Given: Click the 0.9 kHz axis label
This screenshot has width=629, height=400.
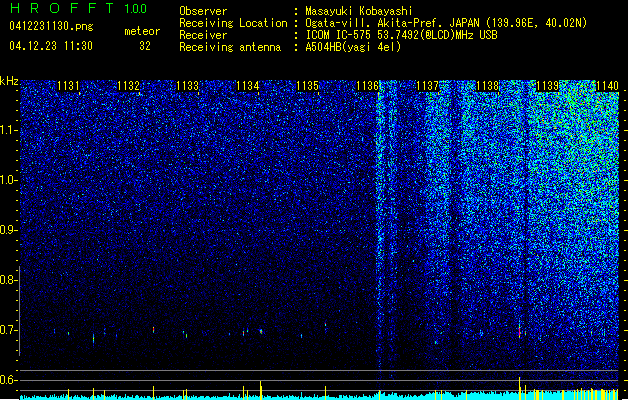Looking at the screenshot, I should click(8, 230).
